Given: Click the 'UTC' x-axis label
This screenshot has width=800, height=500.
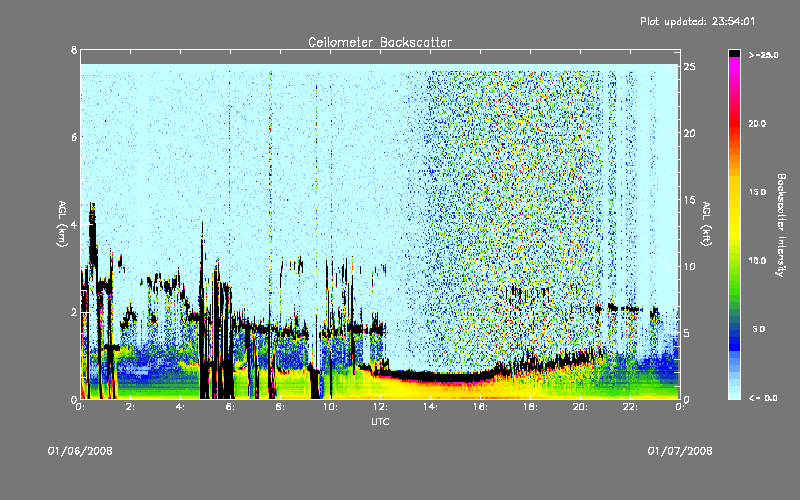Looking at the screenshot, I should (x=380, y=421).
